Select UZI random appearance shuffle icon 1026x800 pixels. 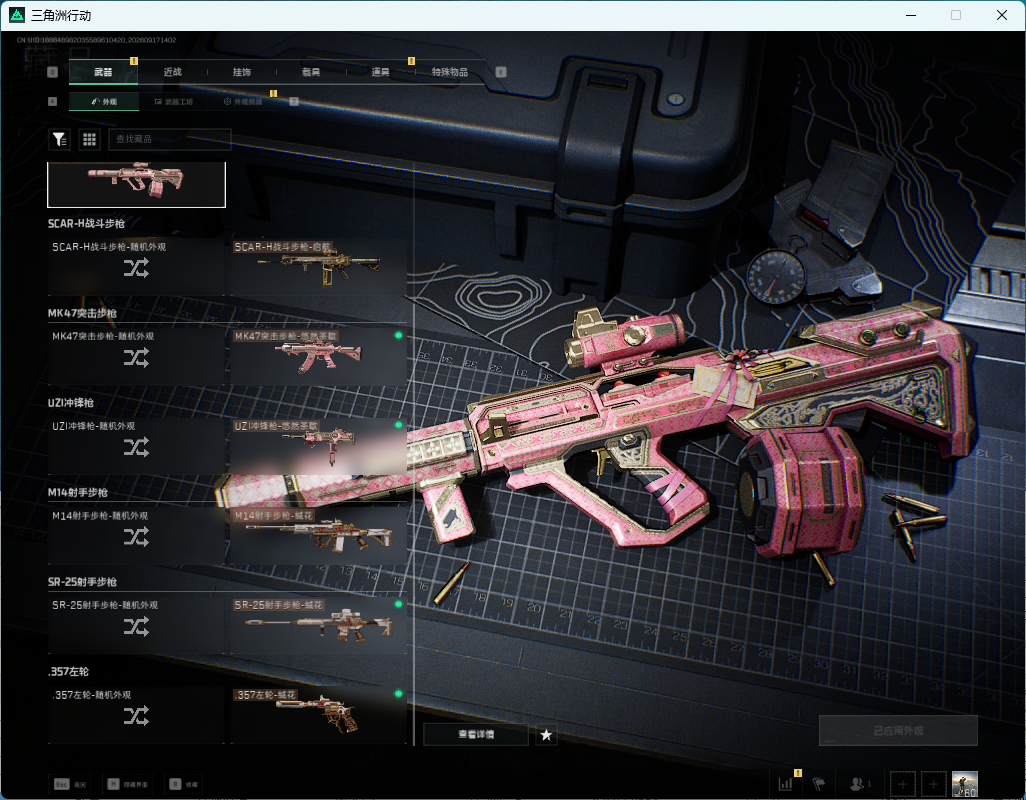click(x=136, y=447)
